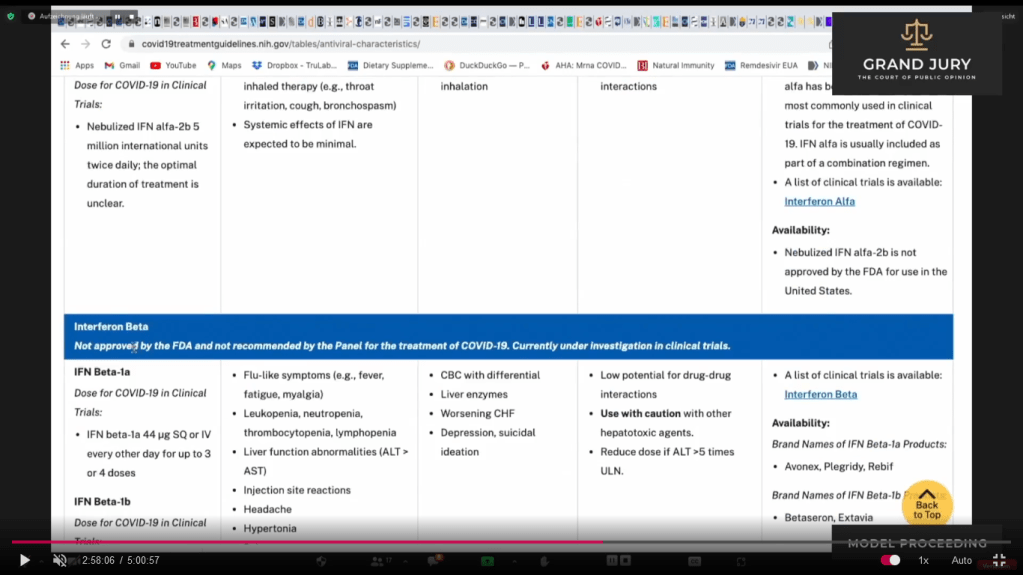Open the 1x playback speed menu
Screen dimensions: 1023x575
[x=923, y=561]
